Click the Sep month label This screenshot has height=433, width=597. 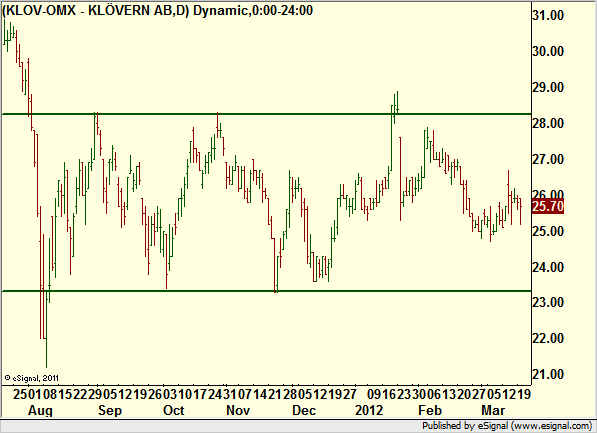pos(110,411)
